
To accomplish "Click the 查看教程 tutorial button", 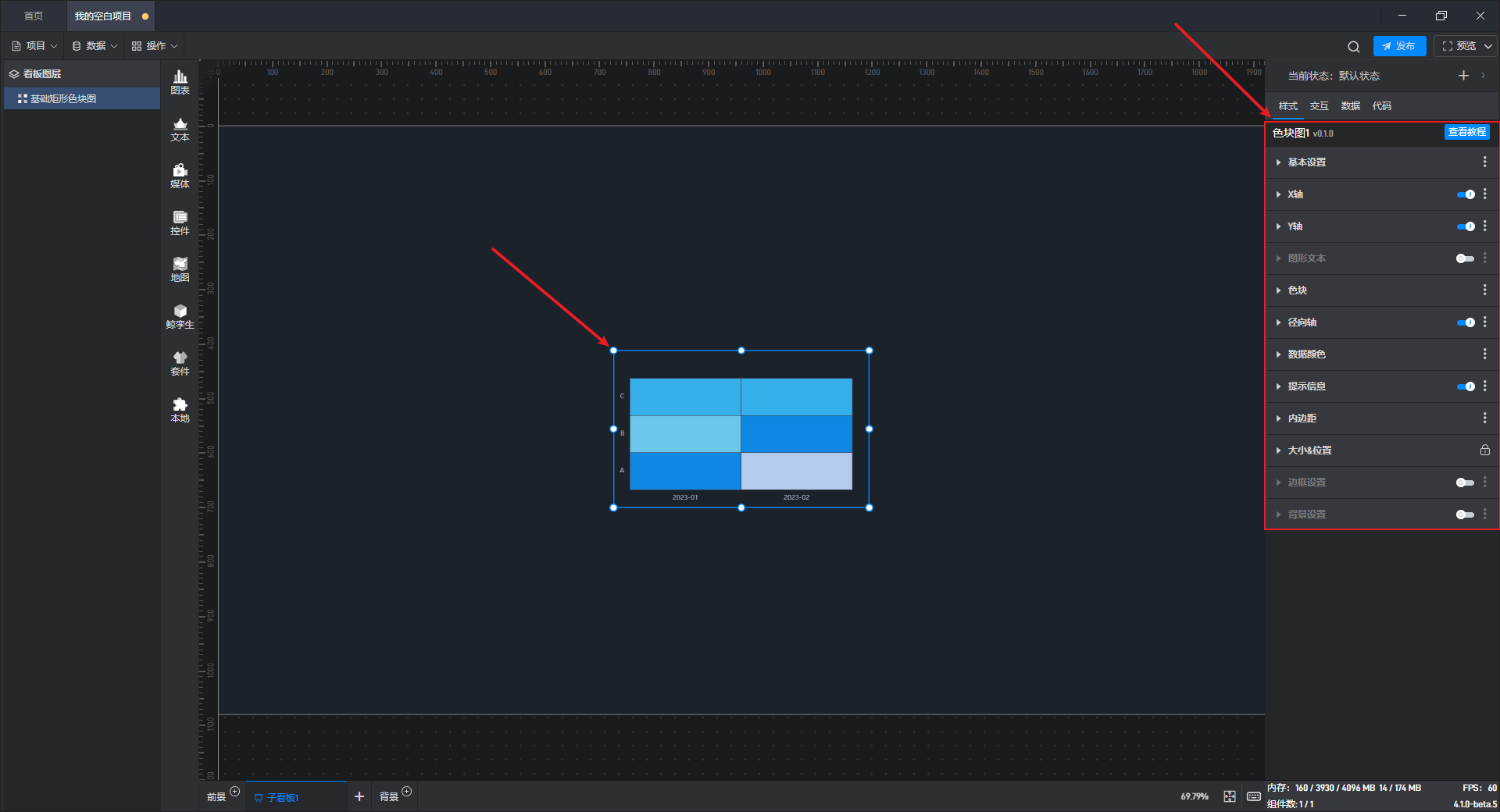I will (1466, 132).
